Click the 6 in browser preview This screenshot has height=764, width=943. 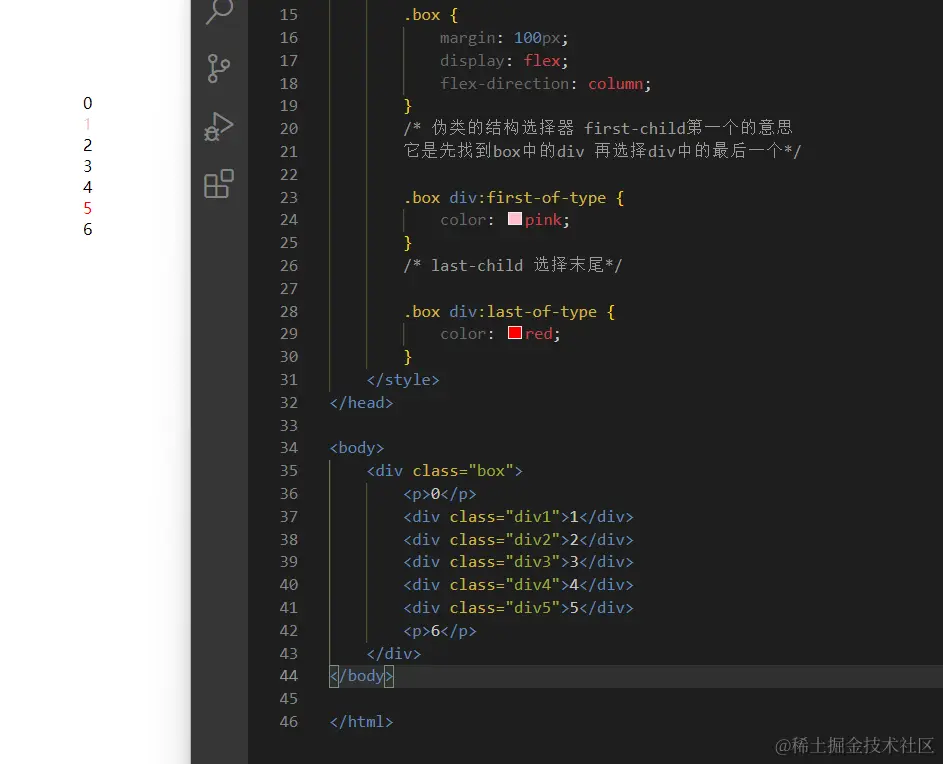point(87,229)
